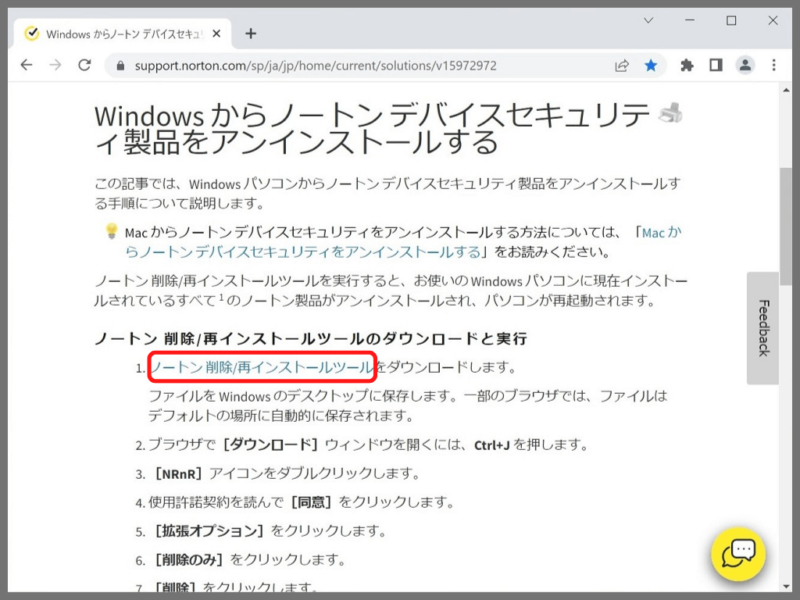Click the Norton favicon on the tab
Screen dimensions: 800x600
point(32,34)
